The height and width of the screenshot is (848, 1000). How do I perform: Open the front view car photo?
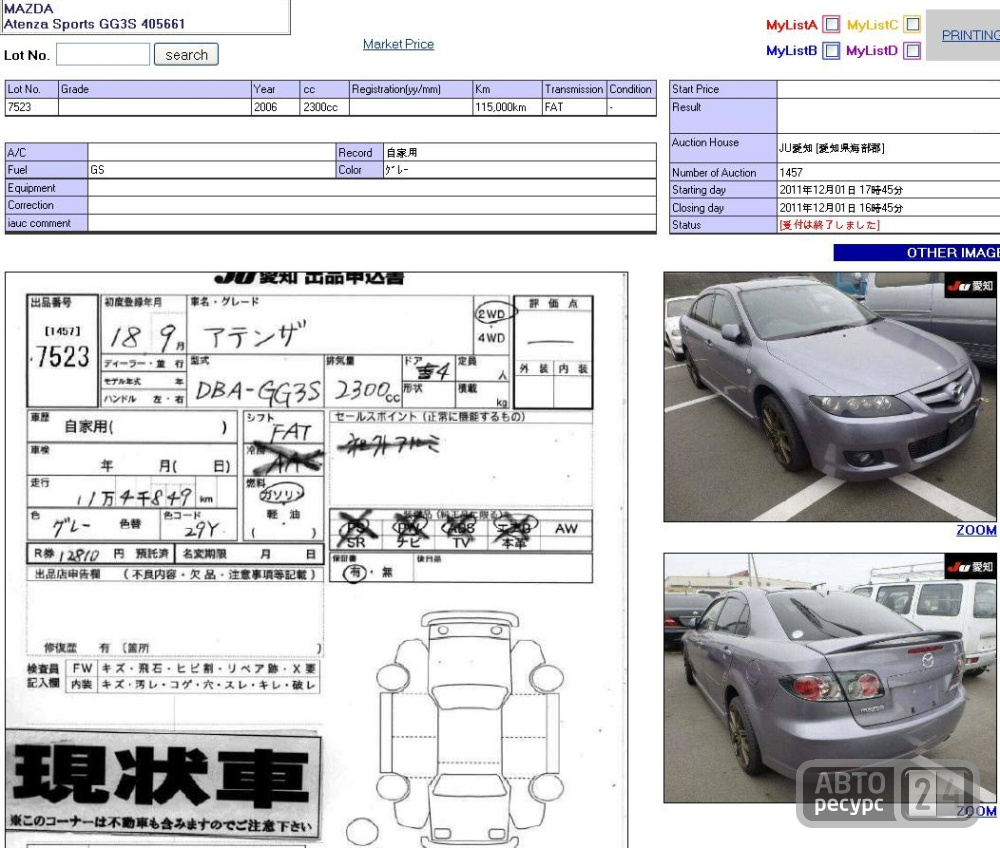tap(830, 397)
